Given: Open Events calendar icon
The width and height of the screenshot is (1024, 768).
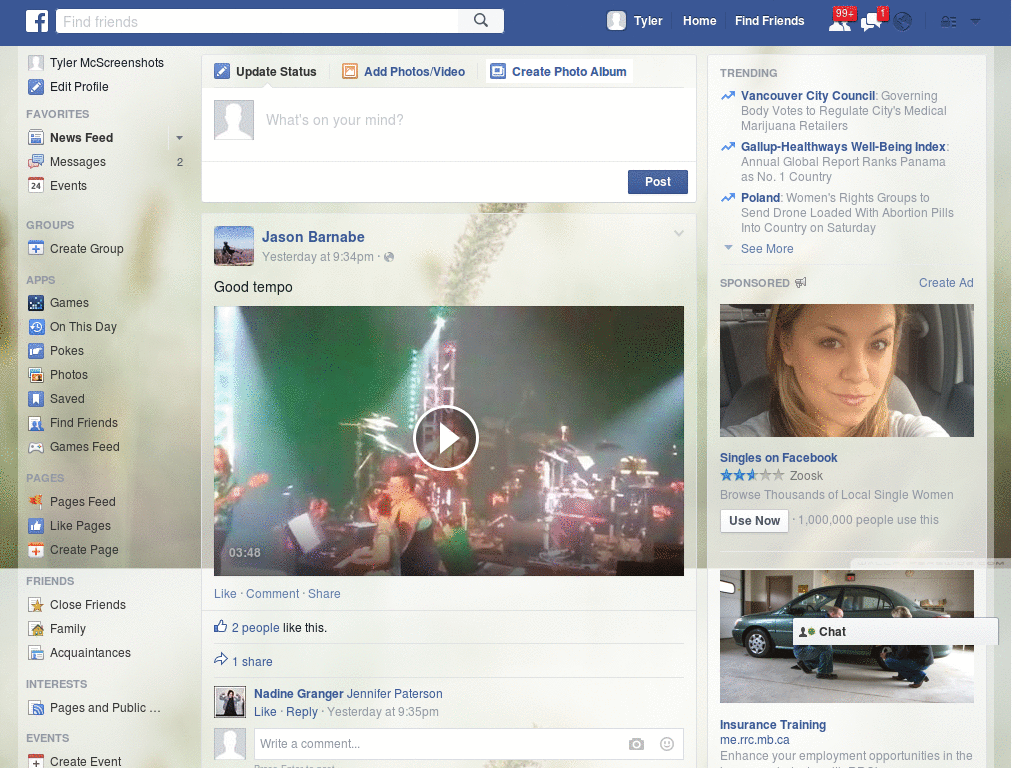Looking at the screenshot, I should coord(36,185).
